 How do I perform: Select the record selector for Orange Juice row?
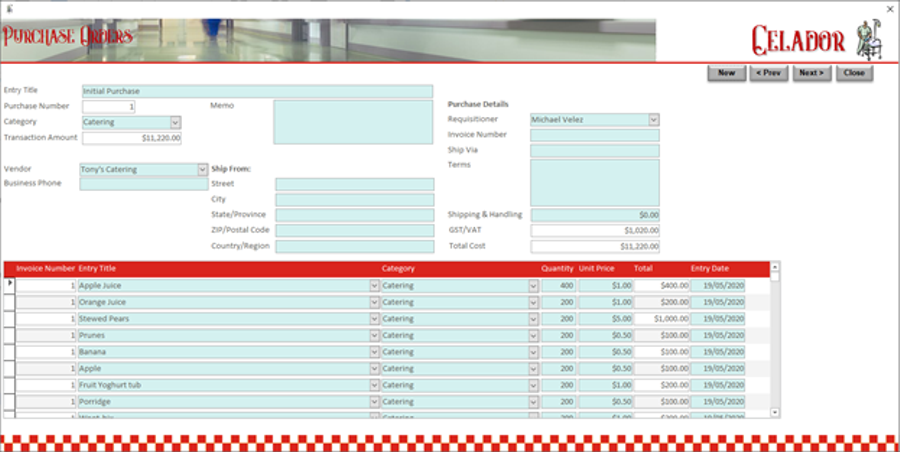click(9, 302)
